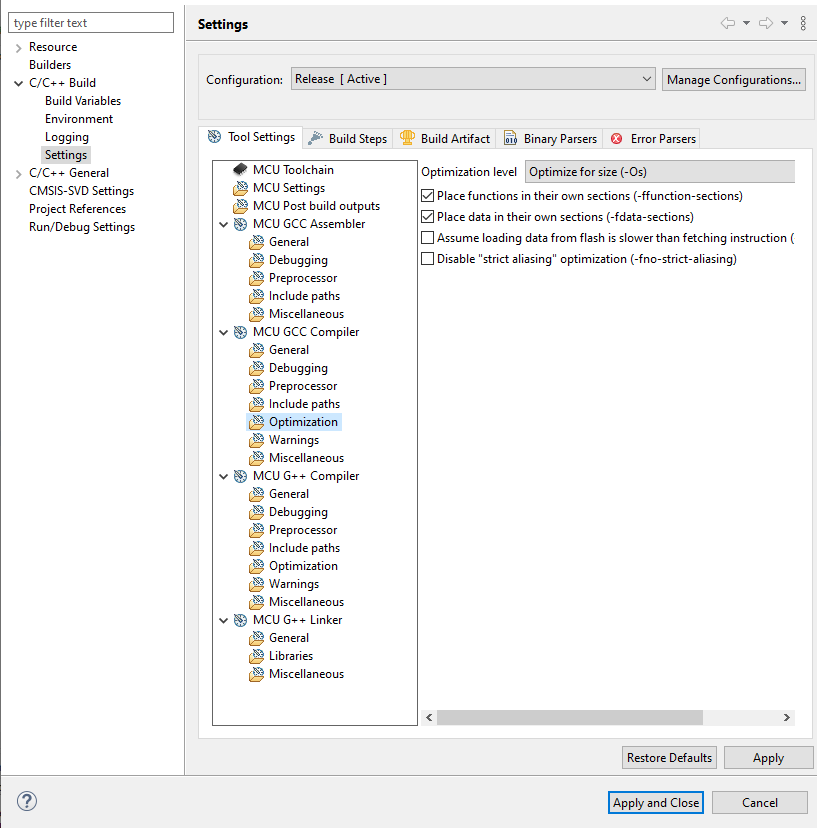Collapse the MCU GCC Assembler tree branch

pos(224,223)
